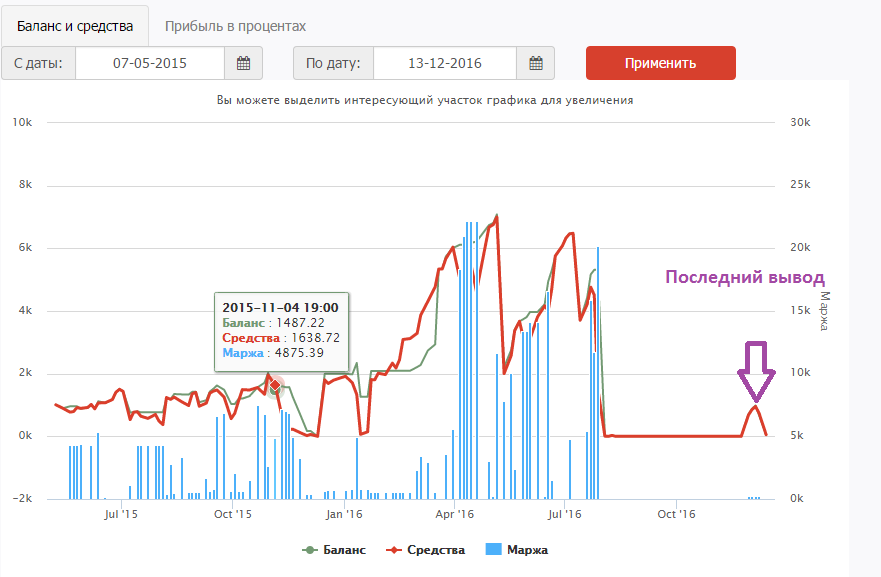
Task: Open the calendar icon beside the start date
Action: (243, 63)
